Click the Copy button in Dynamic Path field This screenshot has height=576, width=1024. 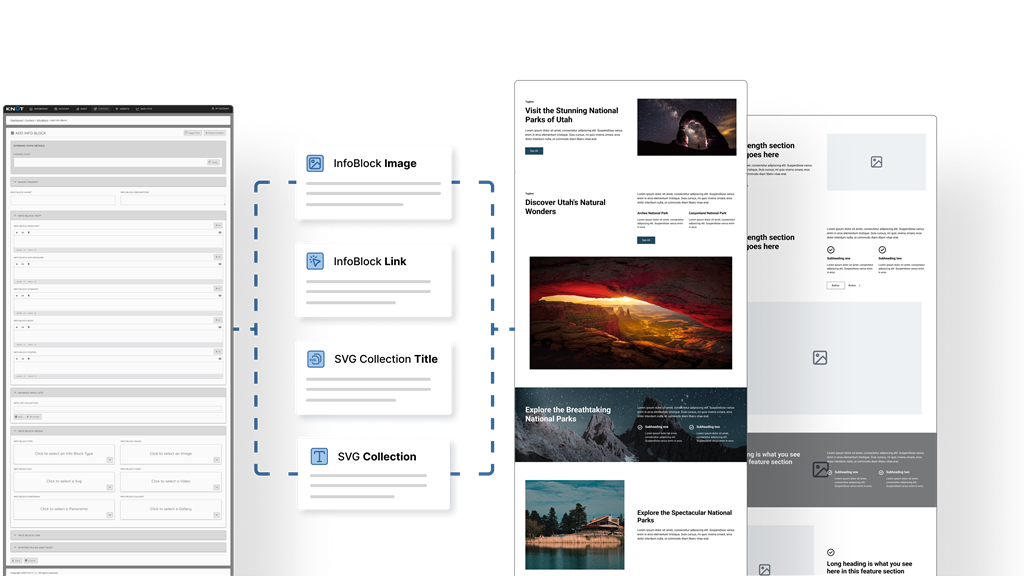(x=214, y=162)
